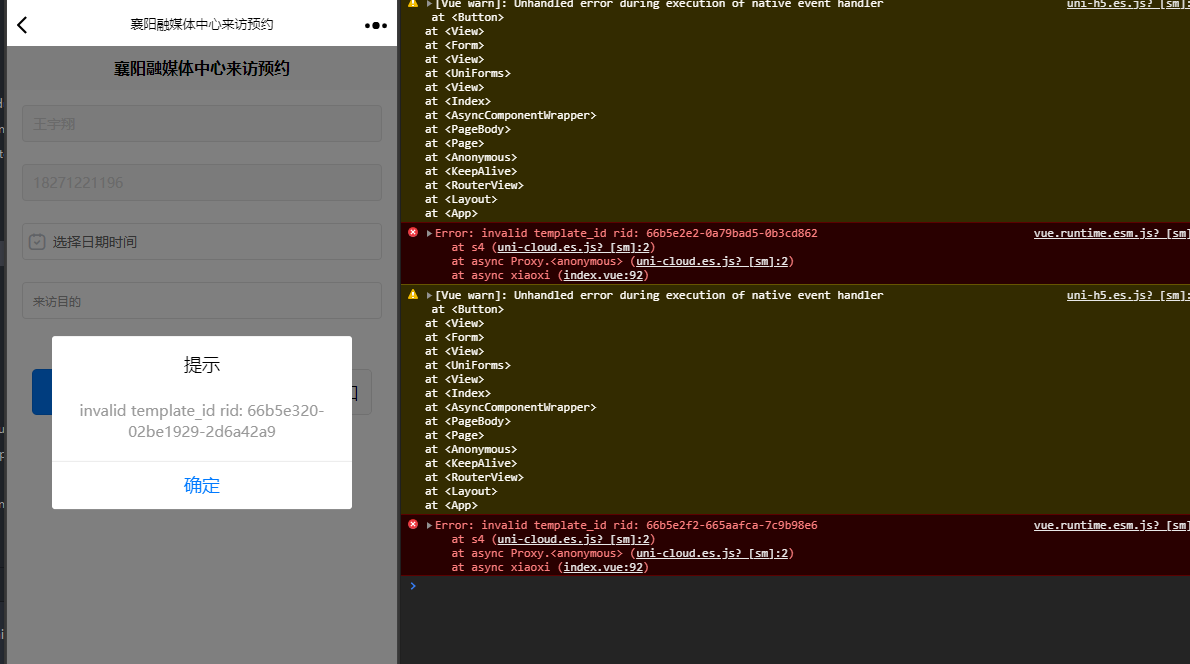This screenshot has width=1190, height=664.
Task: Open the three-dots more menu
Action: (x=376, y=26)
